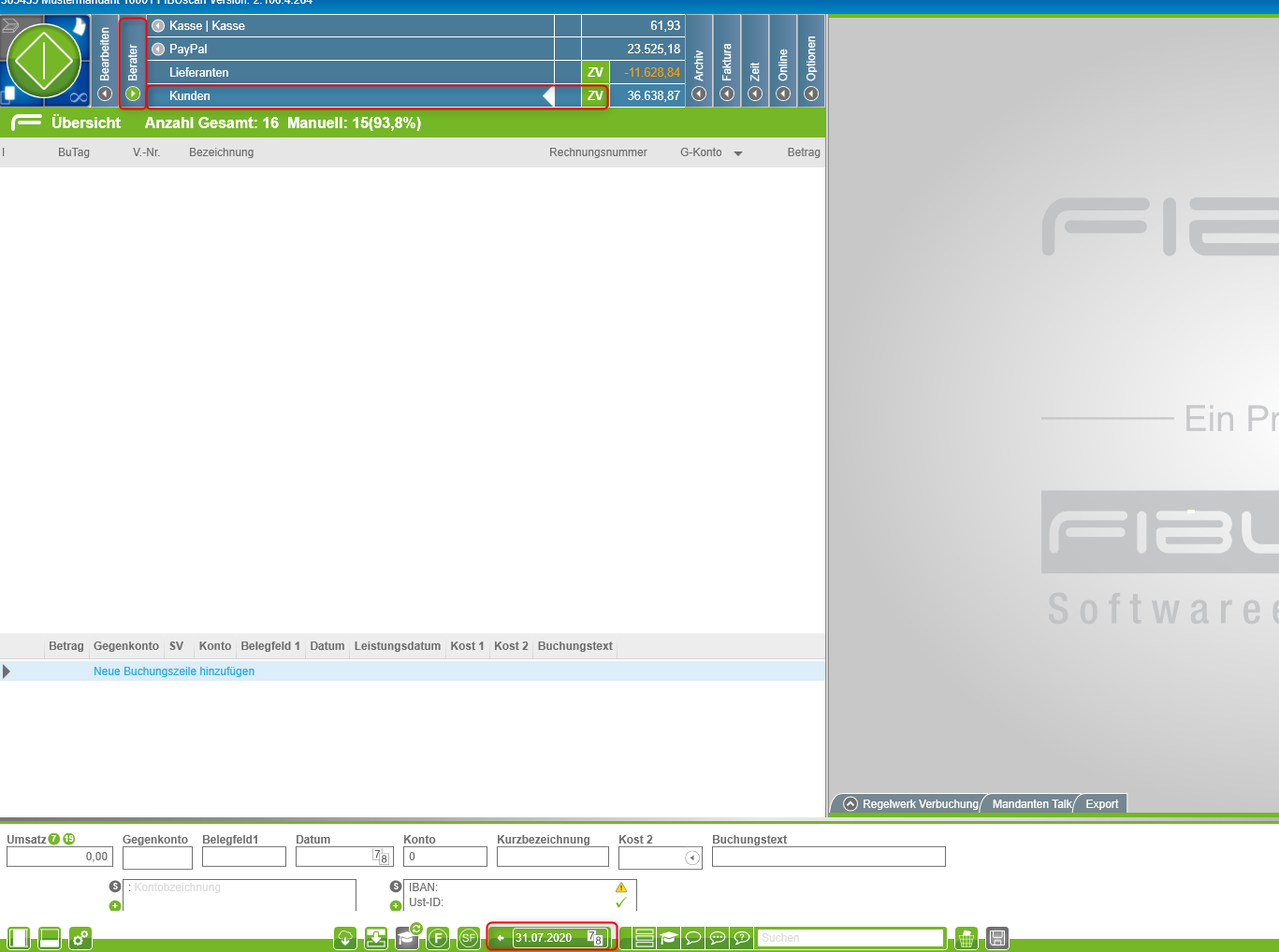This screenshot has width=1279, height=952.
Task: Click the question mark speech bubble icon
Action: [x=742, y=938]
